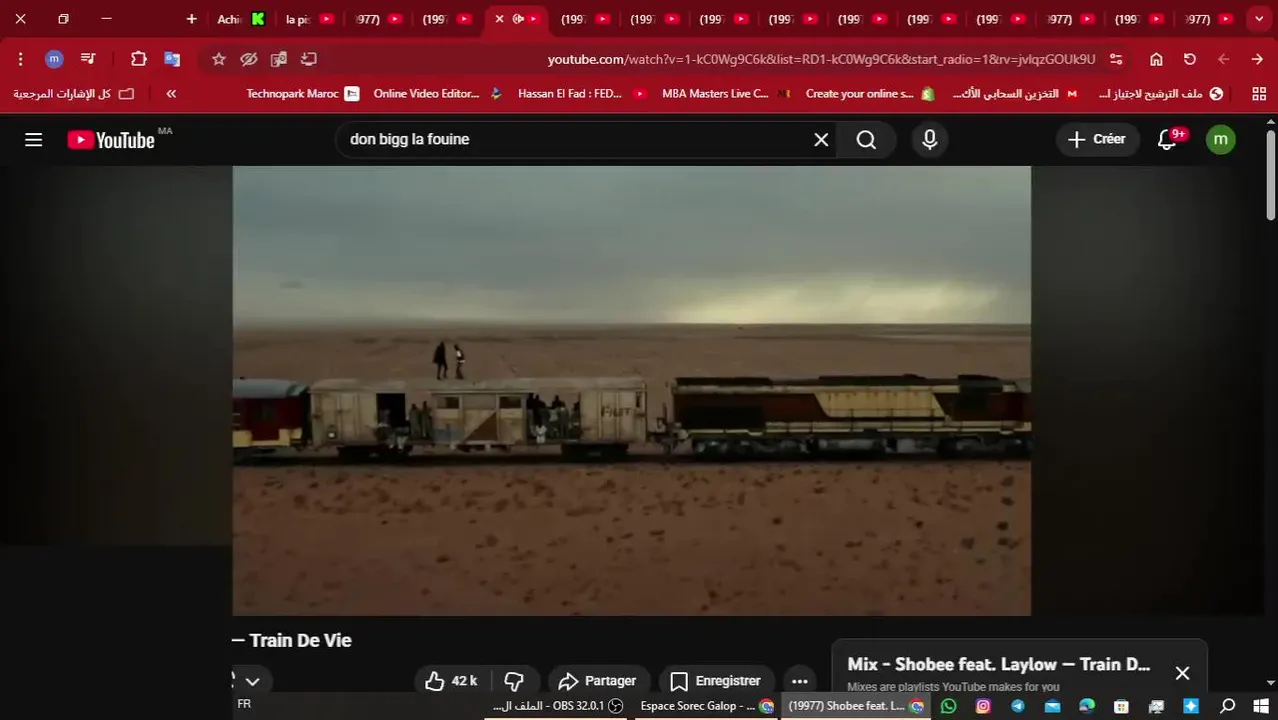Pause the video by clicking the player
The image size is (1278, 720).
point(631,390)
